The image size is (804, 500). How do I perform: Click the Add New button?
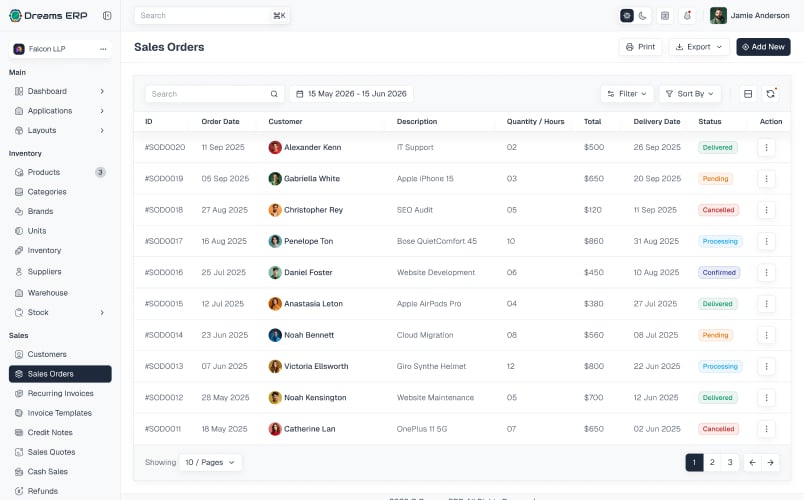[763, 47]
